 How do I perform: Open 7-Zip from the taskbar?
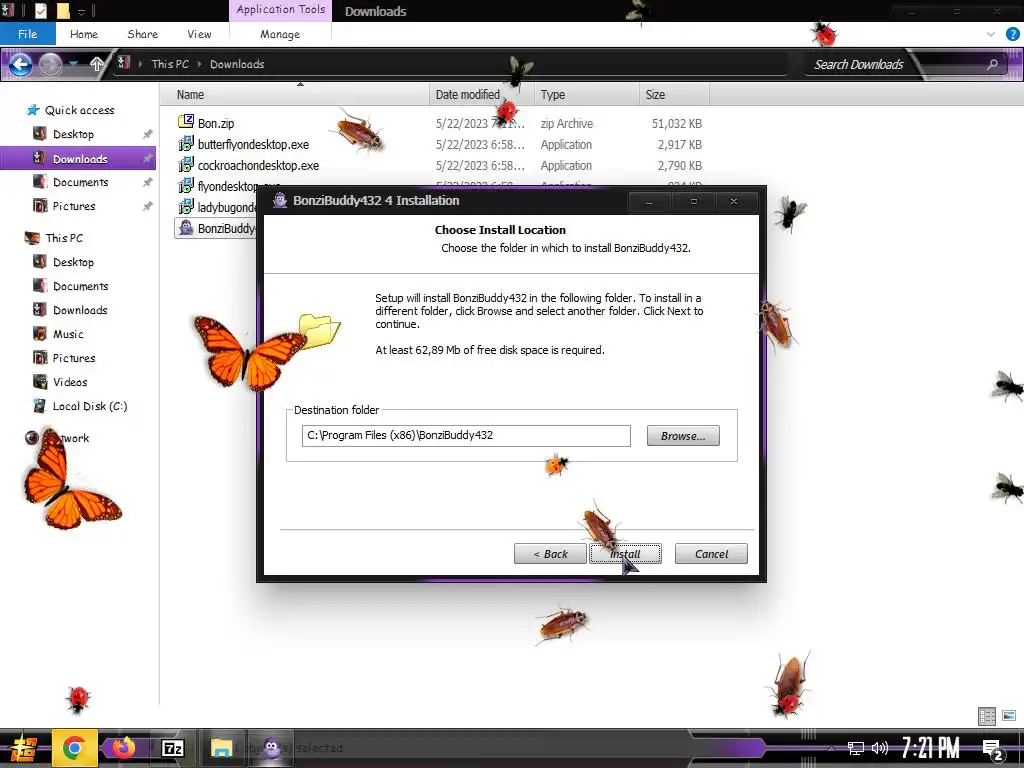click(172, 748)
